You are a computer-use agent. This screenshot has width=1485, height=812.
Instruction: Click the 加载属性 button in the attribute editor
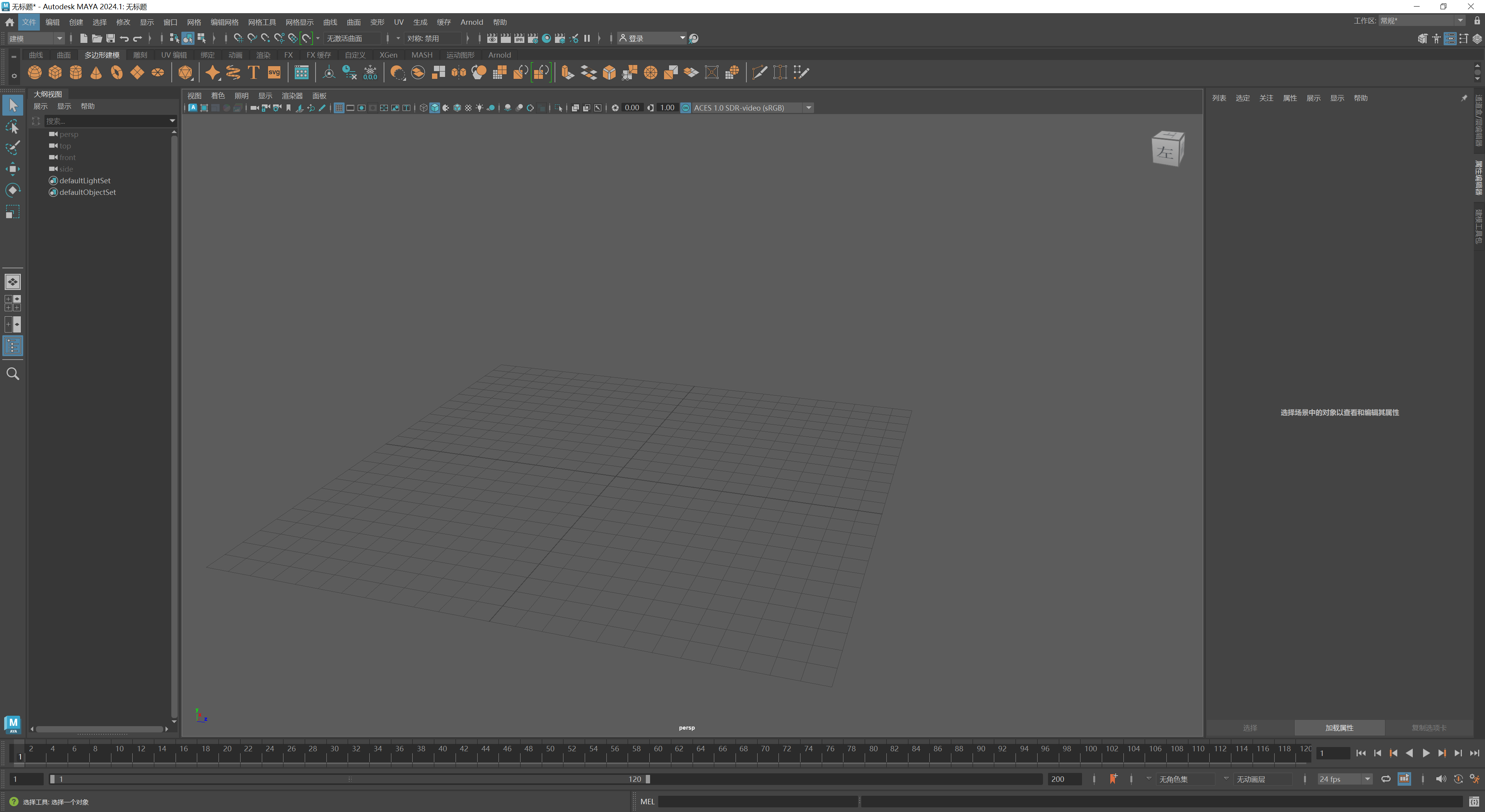pos(1338,728)
